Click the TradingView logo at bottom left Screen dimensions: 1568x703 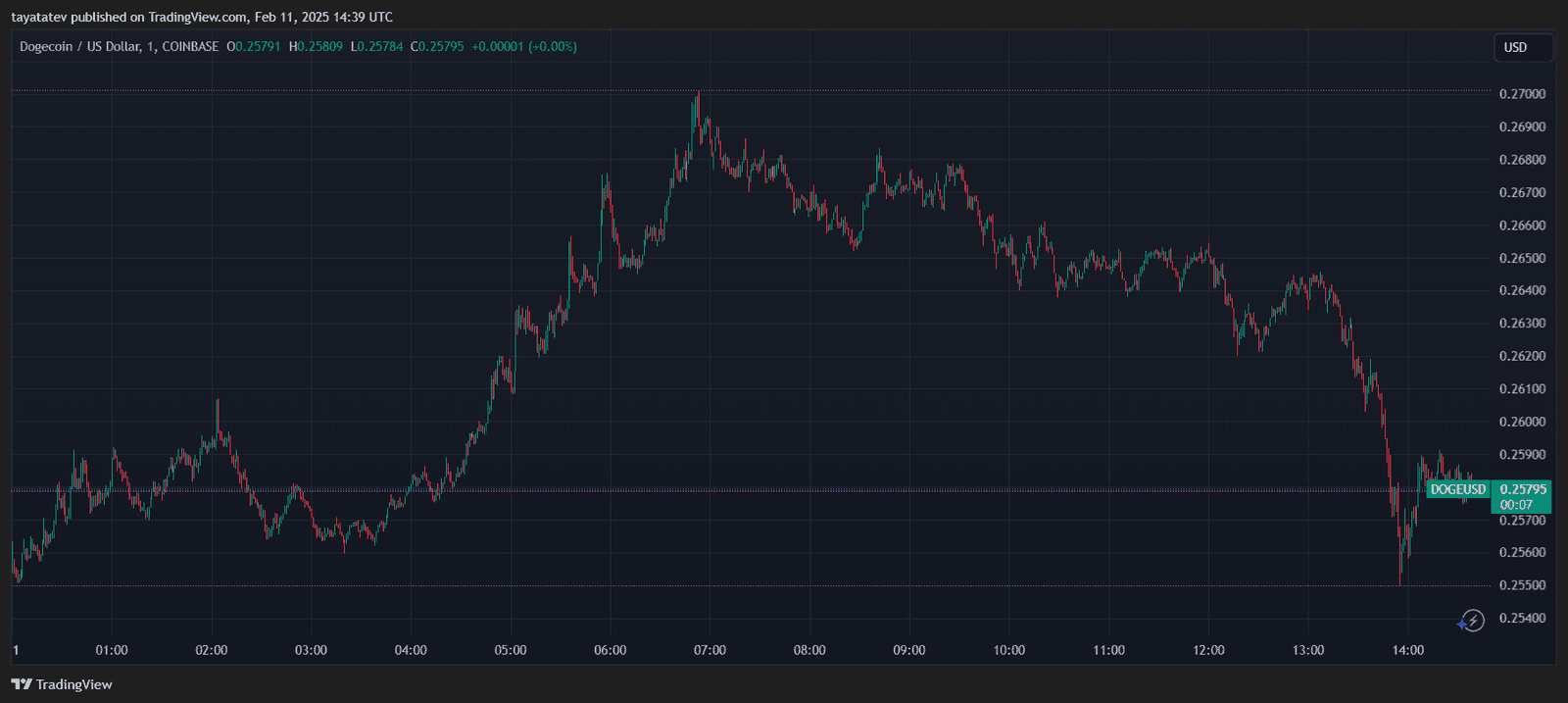[x=62, y=684]
